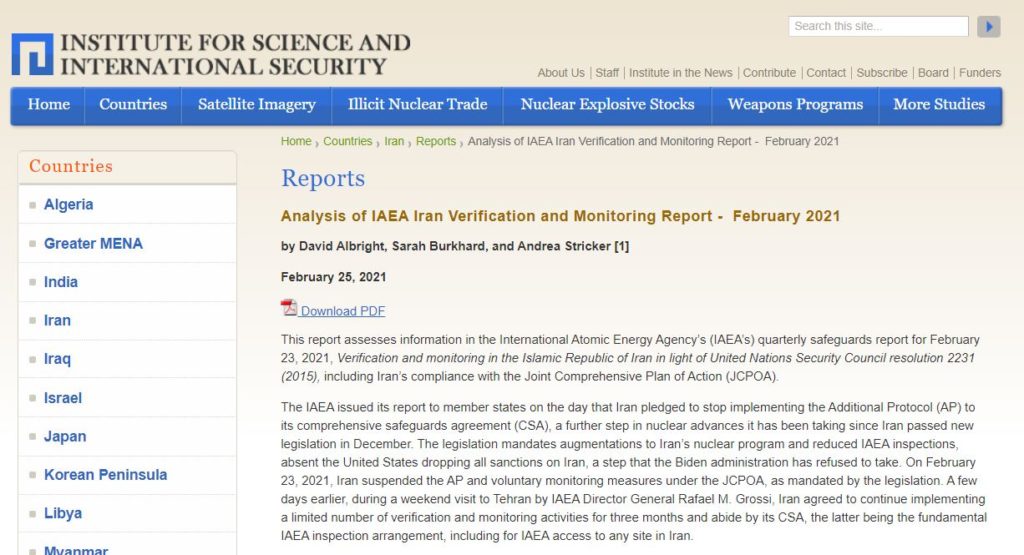
Task: Open the Home navigation tab
Action: point(49,105)
